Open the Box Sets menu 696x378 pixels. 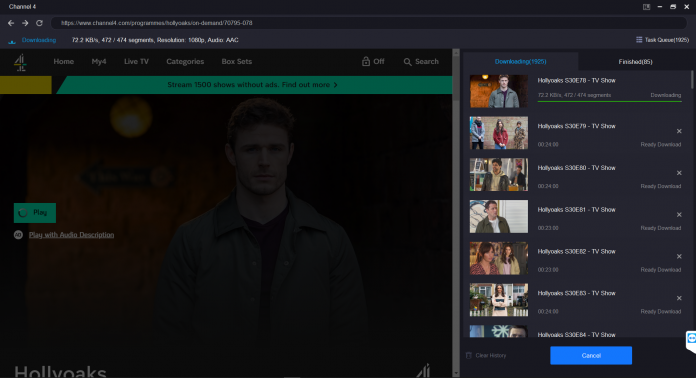click(x=237, y=62)
